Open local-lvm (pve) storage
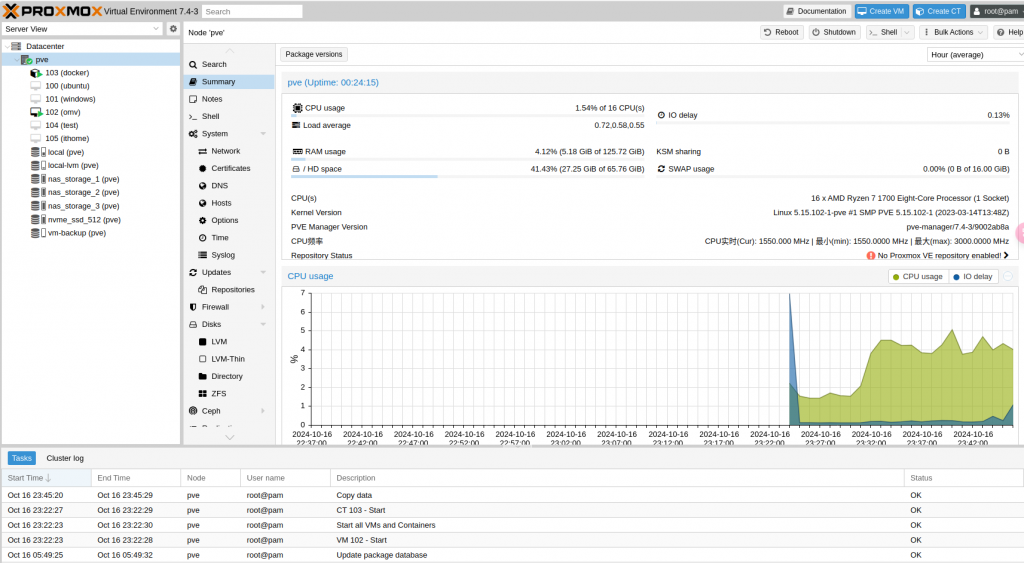 72,165
